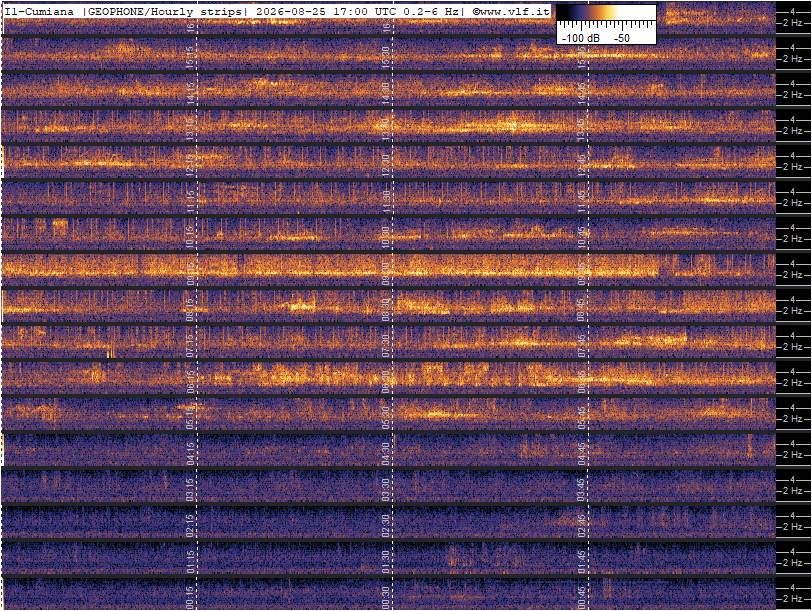Click the 03:45 time marker

(x=582, y=489)
